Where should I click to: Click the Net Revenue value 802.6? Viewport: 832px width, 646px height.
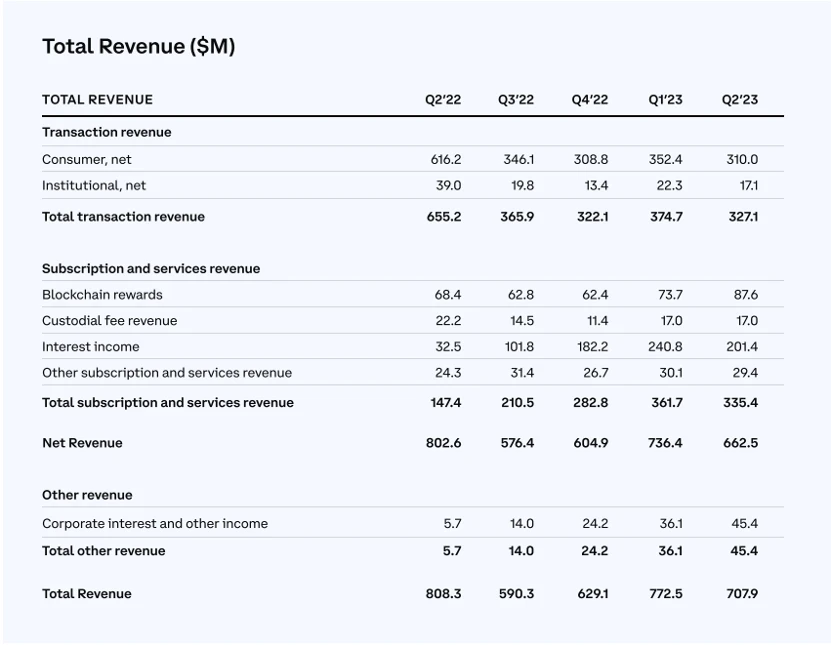[x=443, y=443]
